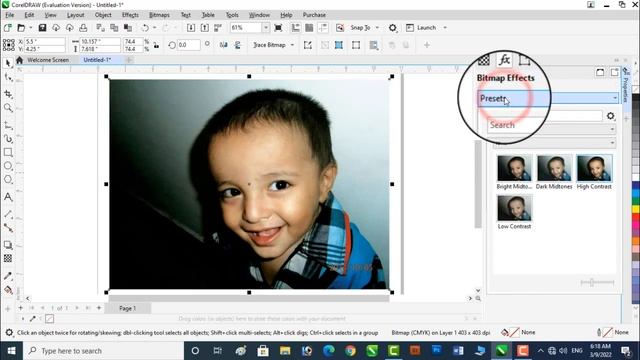Image resolution: width=640 pixels, height=360 pixels.
Task: Switch to the Welcome Screen tab
Action: pos(48,60)
